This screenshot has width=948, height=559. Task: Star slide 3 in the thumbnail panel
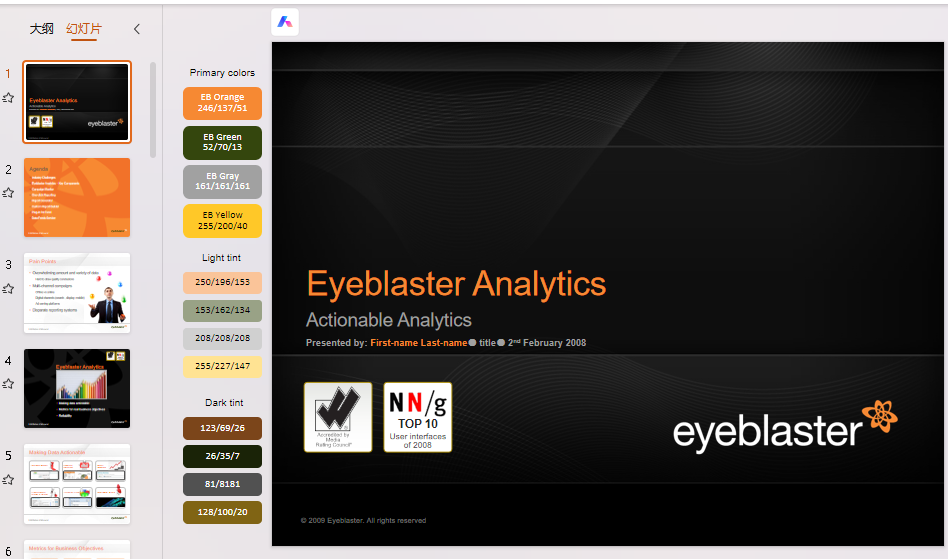tap(8, 289)
